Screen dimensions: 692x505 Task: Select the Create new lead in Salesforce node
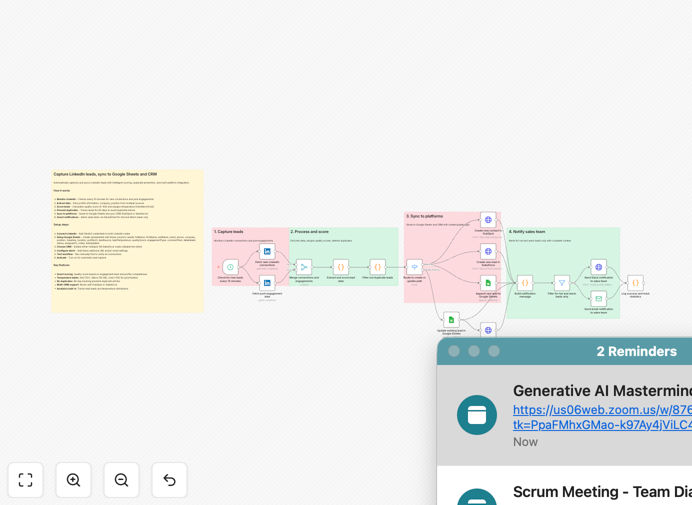488,252
